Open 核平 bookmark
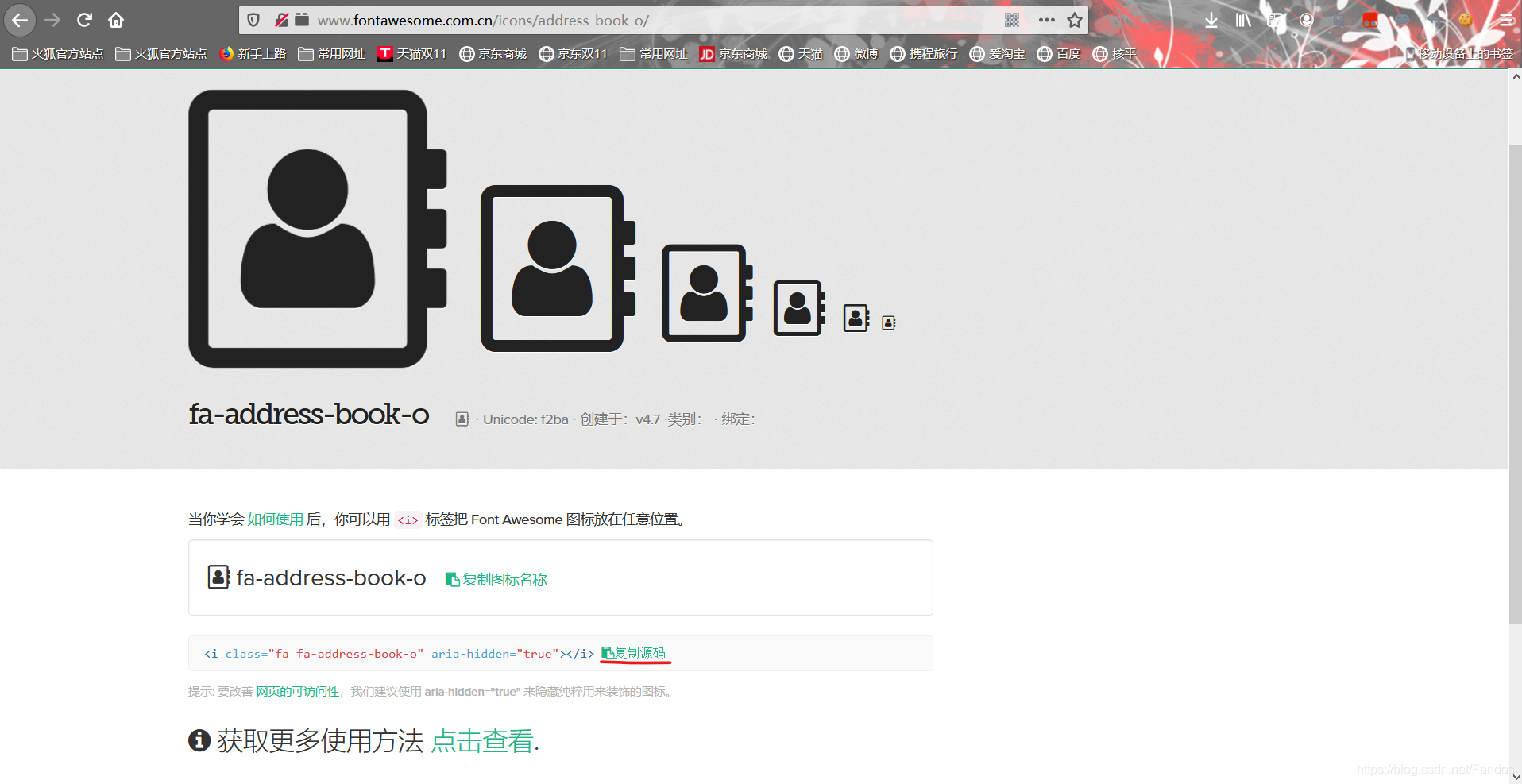Image resolution: width=1522 pixels, height=784 pixels. (x=1114, y=54)
